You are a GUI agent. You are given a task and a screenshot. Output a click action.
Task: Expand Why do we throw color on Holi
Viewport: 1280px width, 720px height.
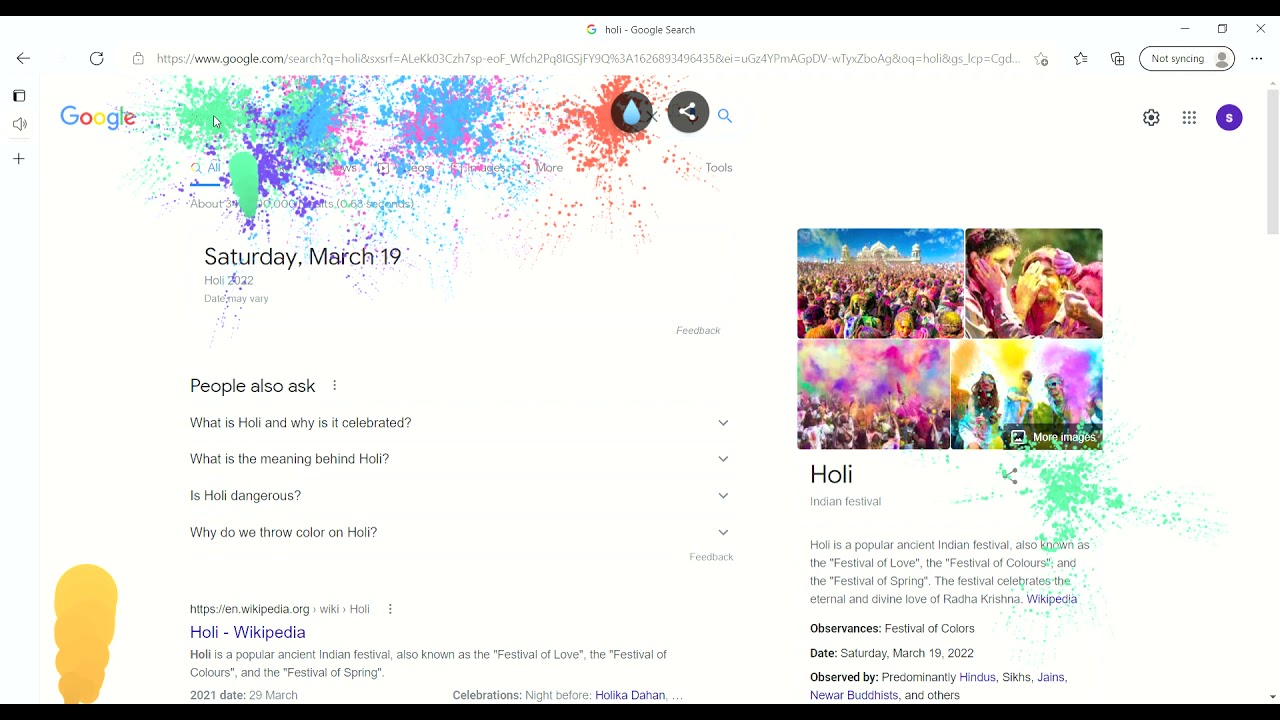(x=460, y=533)
